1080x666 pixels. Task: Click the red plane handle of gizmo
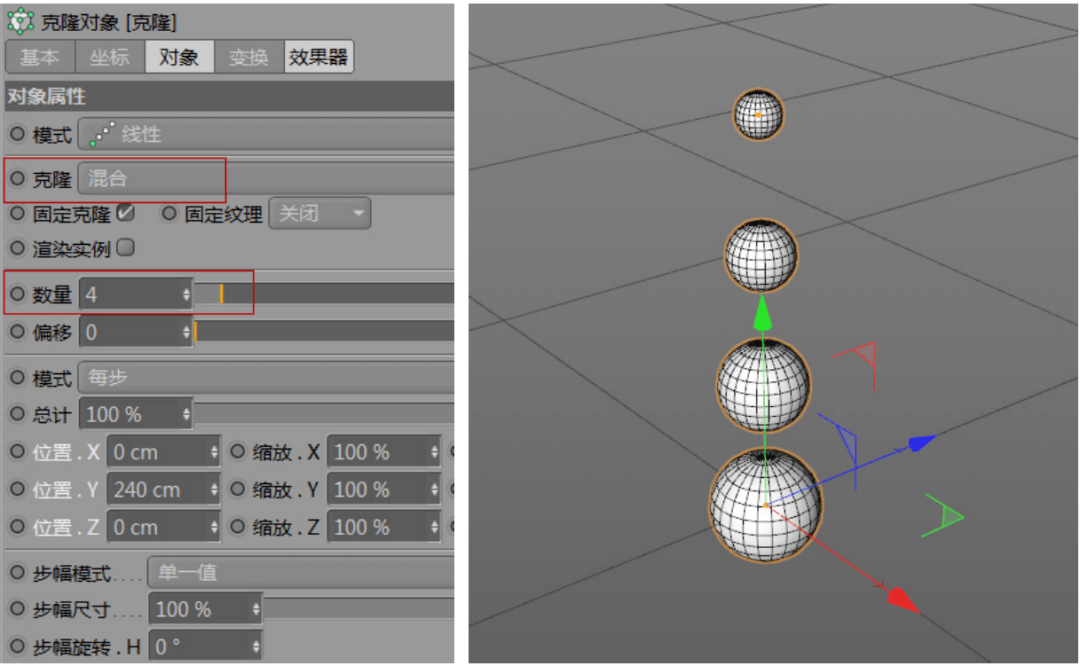864,356
